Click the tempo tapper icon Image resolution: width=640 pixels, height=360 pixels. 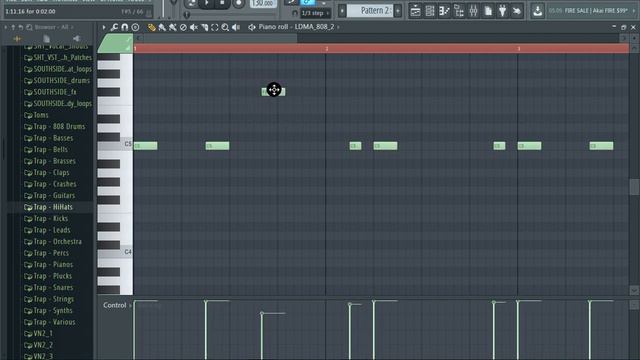[x=517, y=11]
